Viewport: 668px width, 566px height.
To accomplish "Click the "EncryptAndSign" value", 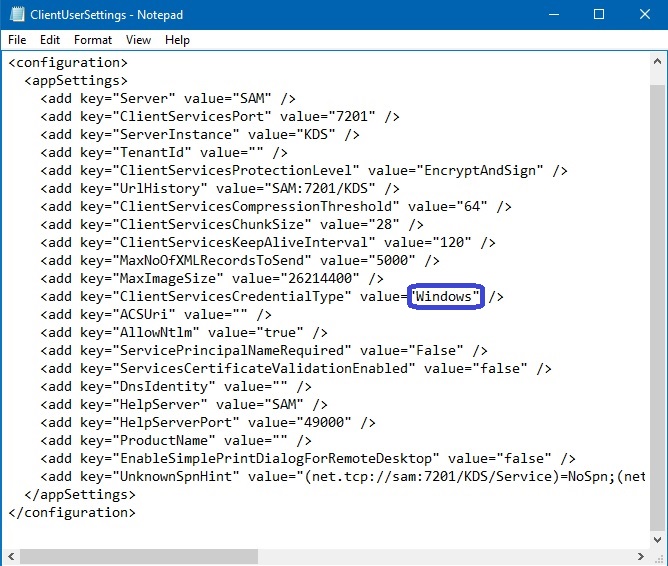I will (x=483, y=170).
